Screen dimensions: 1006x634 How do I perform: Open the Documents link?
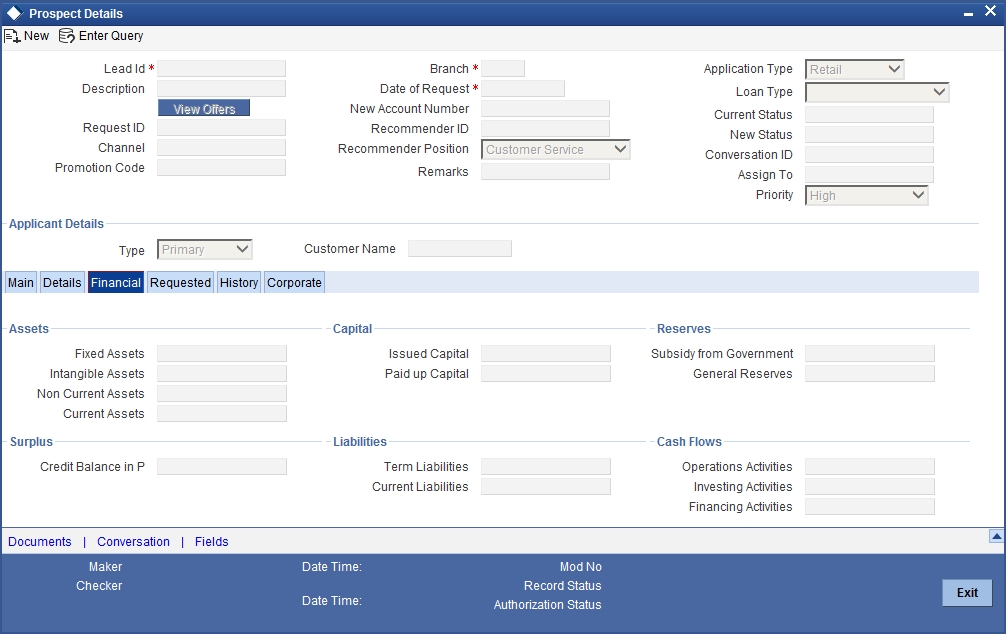(40, 542)
